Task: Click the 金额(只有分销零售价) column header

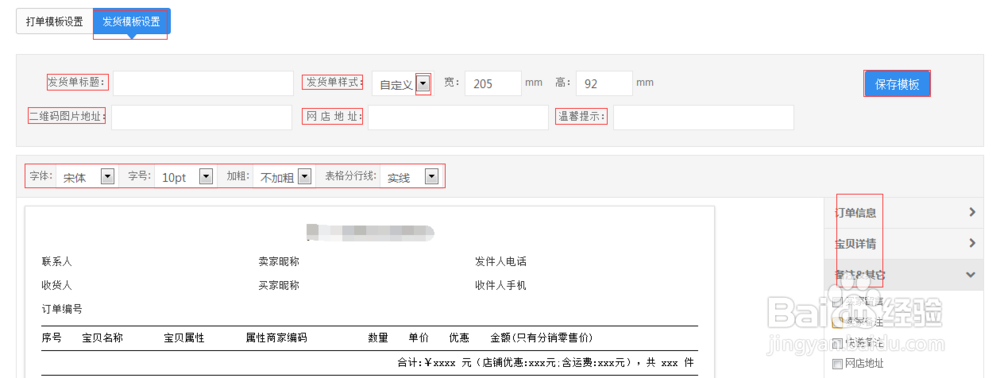Action: [541, 338]
